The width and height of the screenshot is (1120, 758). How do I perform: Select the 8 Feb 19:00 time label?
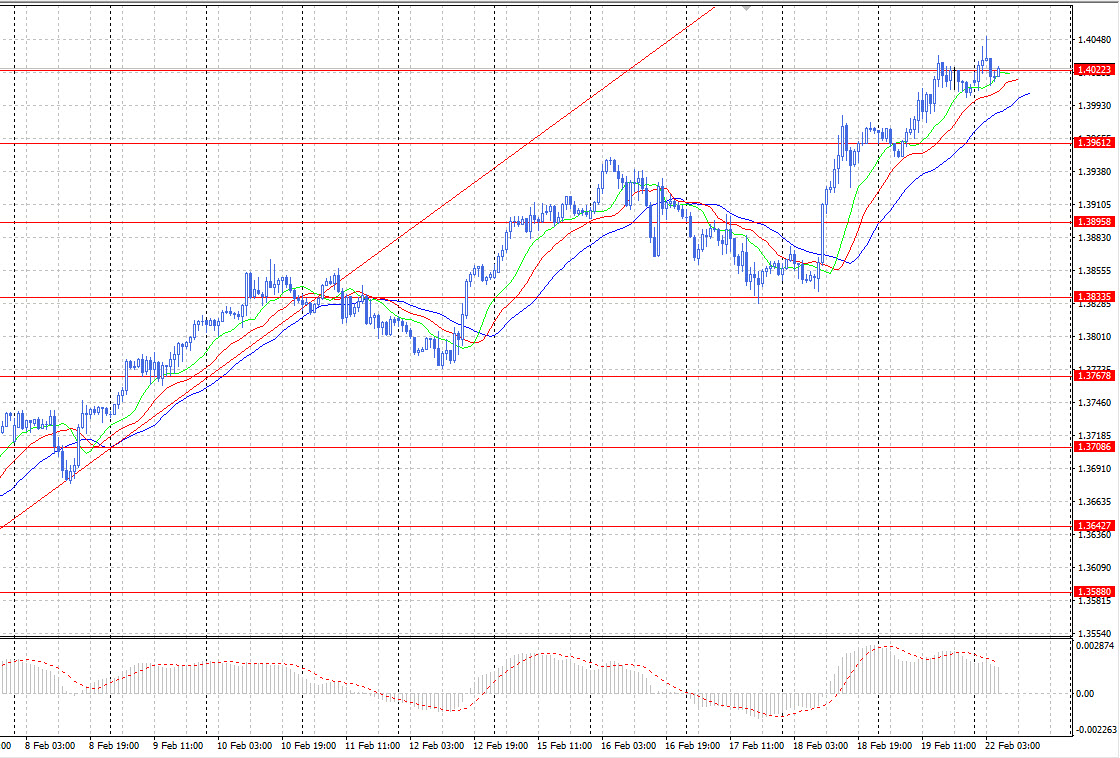114,746
